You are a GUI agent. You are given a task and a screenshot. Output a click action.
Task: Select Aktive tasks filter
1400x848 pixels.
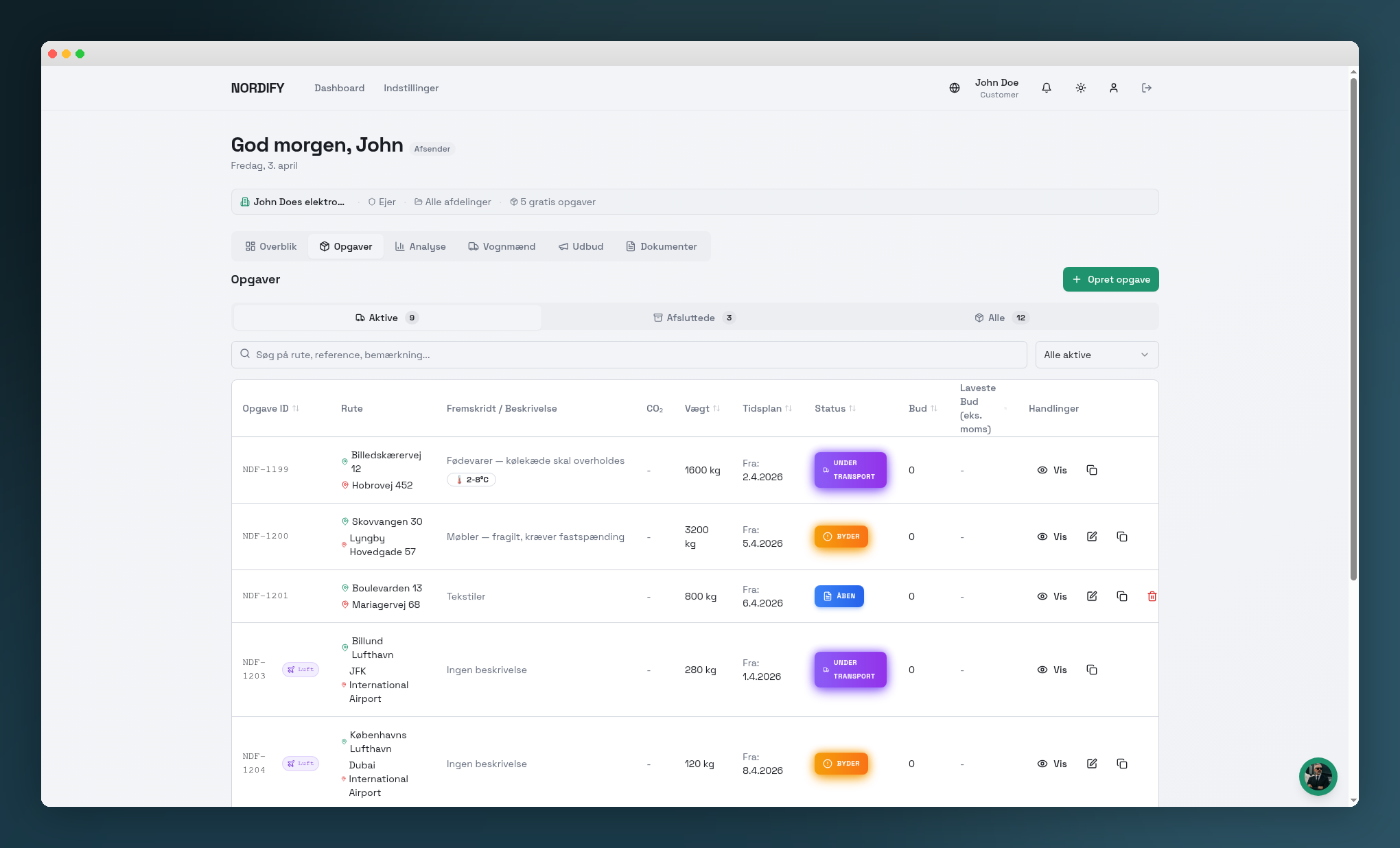[387, 318]
